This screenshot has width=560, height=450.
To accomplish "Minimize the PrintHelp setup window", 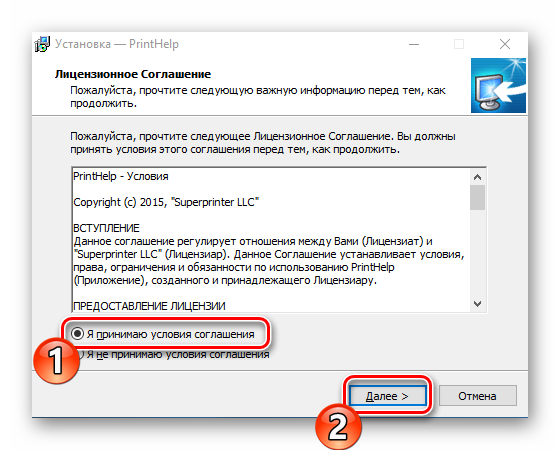I will click(414, 44).
